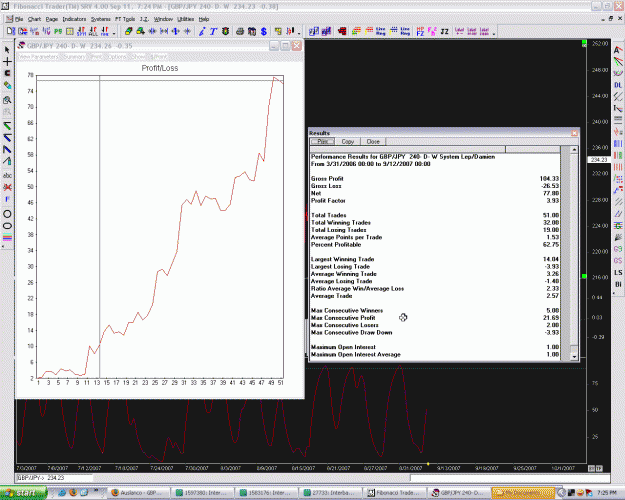Open the File menu
The image size is (625, 500).
(x=19, y=19)
